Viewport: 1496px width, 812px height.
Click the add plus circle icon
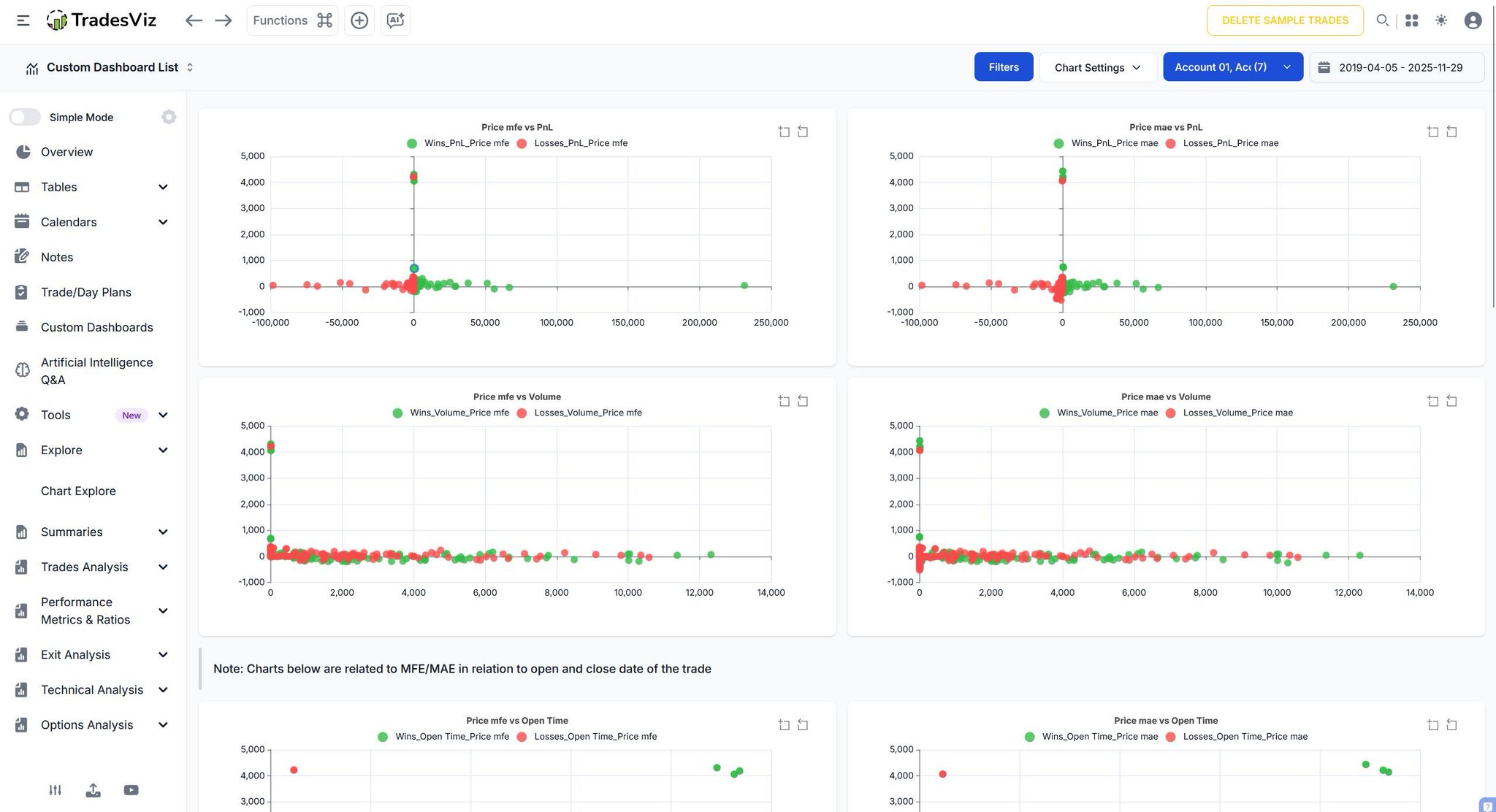359,20
